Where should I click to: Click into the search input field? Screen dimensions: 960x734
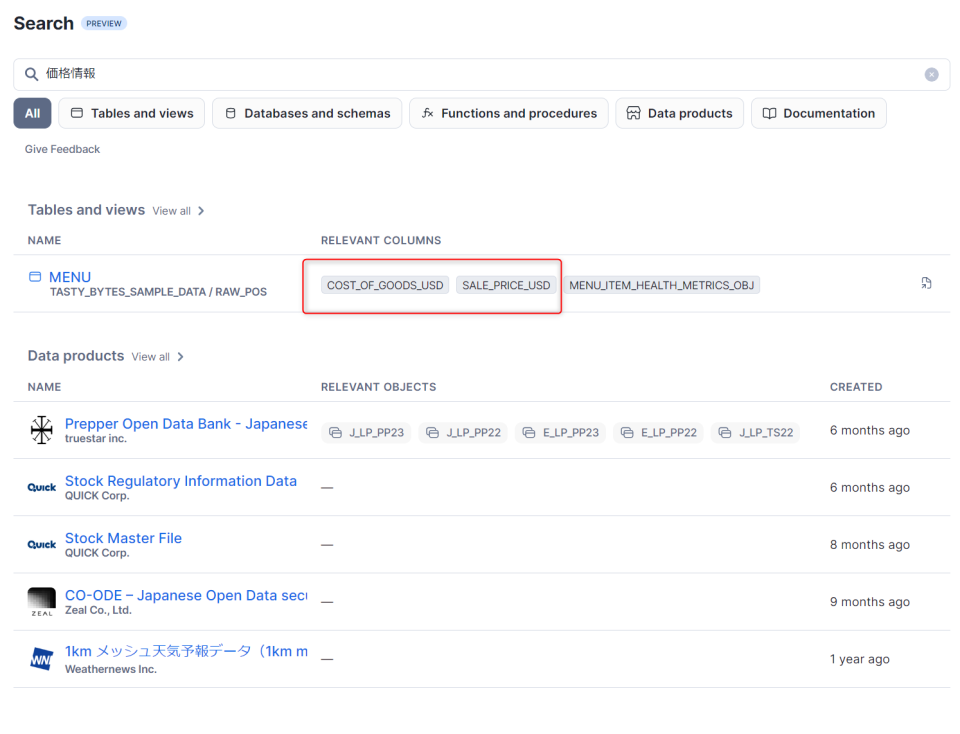480,74
